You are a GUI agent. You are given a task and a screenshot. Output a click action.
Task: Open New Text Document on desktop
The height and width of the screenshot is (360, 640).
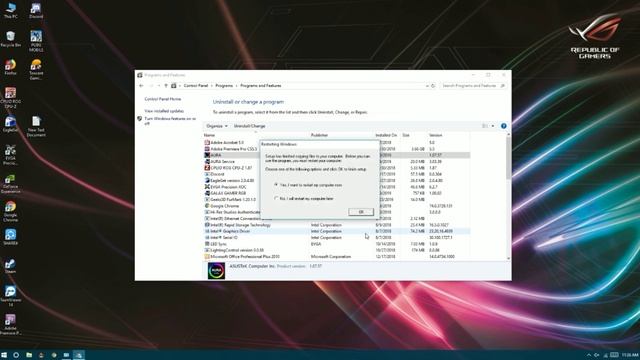(x=36, y=126)
